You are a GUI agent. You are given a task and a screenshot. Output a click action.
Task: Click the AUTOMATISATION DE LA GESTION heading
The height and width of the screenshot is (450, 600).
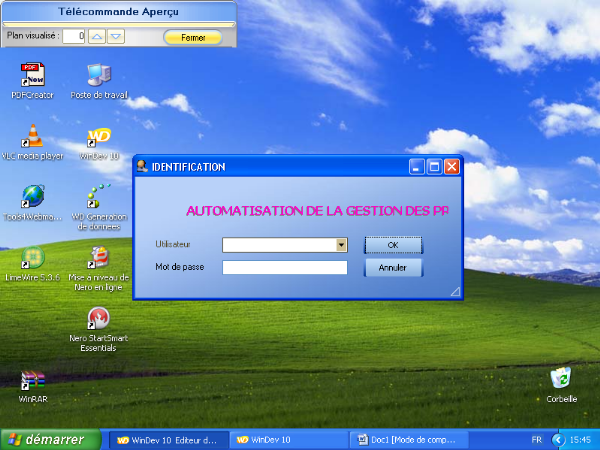[317, 211]
